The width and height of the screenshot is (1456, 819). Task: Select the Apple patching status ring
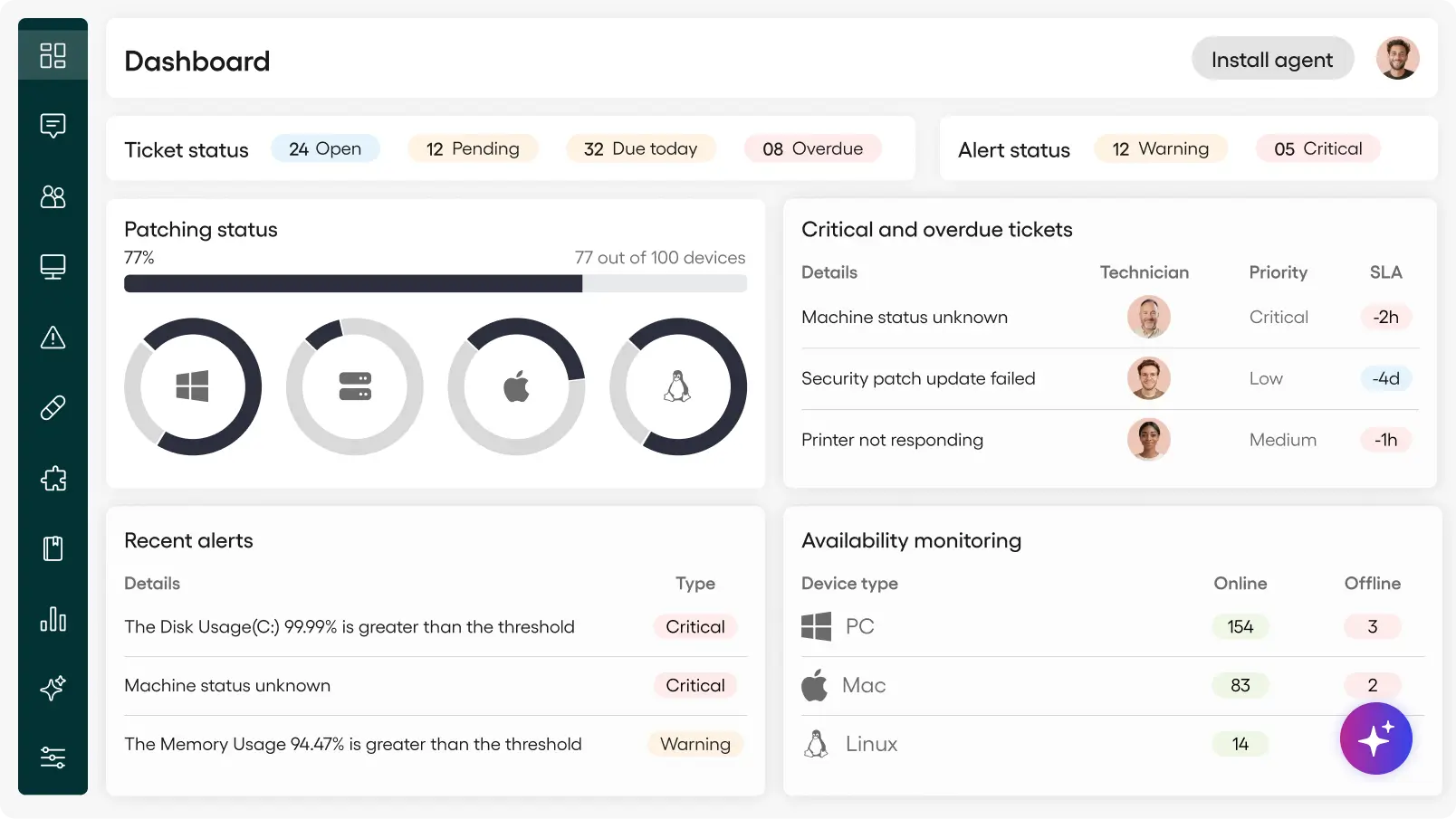[x=516, y=386]
